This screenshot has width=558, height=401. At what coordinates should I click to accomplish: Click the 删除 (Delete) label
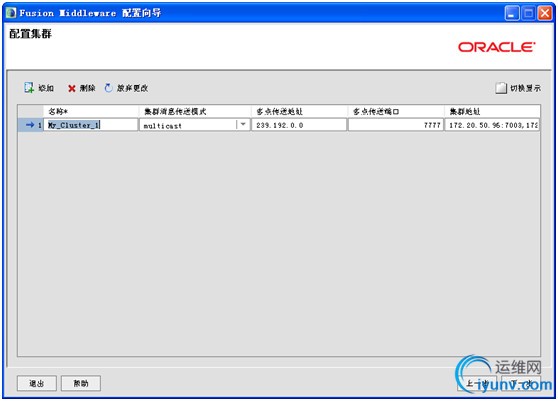click(x=88, y=88)
